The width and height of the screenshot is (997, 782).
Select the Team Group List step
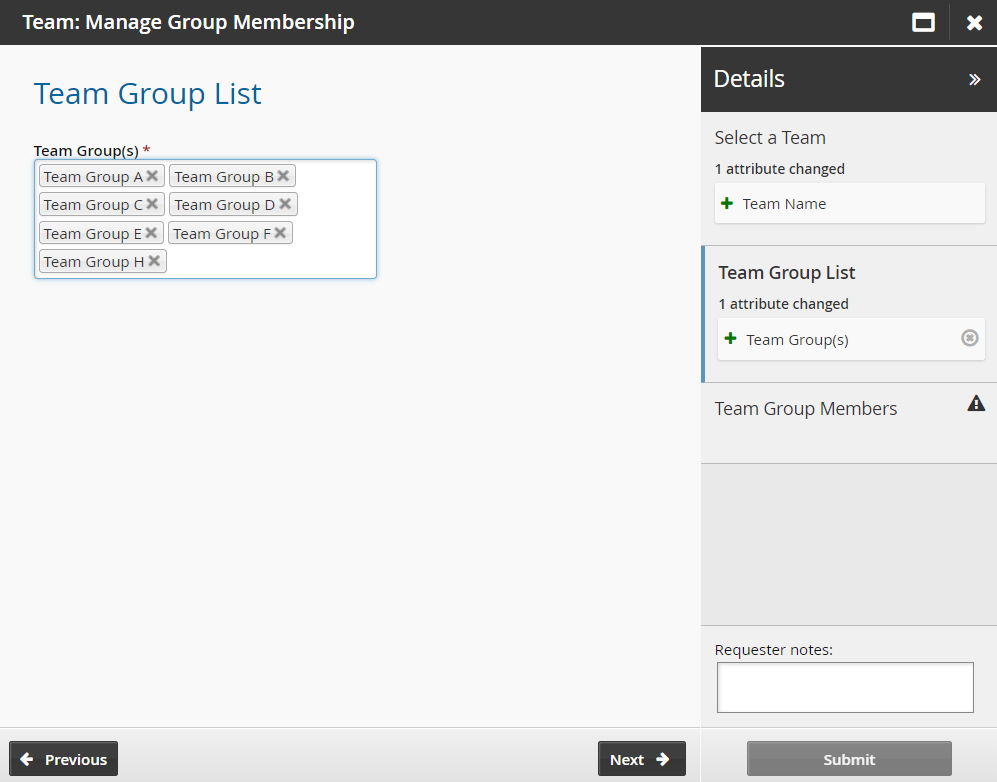click(x=787, y=273)
